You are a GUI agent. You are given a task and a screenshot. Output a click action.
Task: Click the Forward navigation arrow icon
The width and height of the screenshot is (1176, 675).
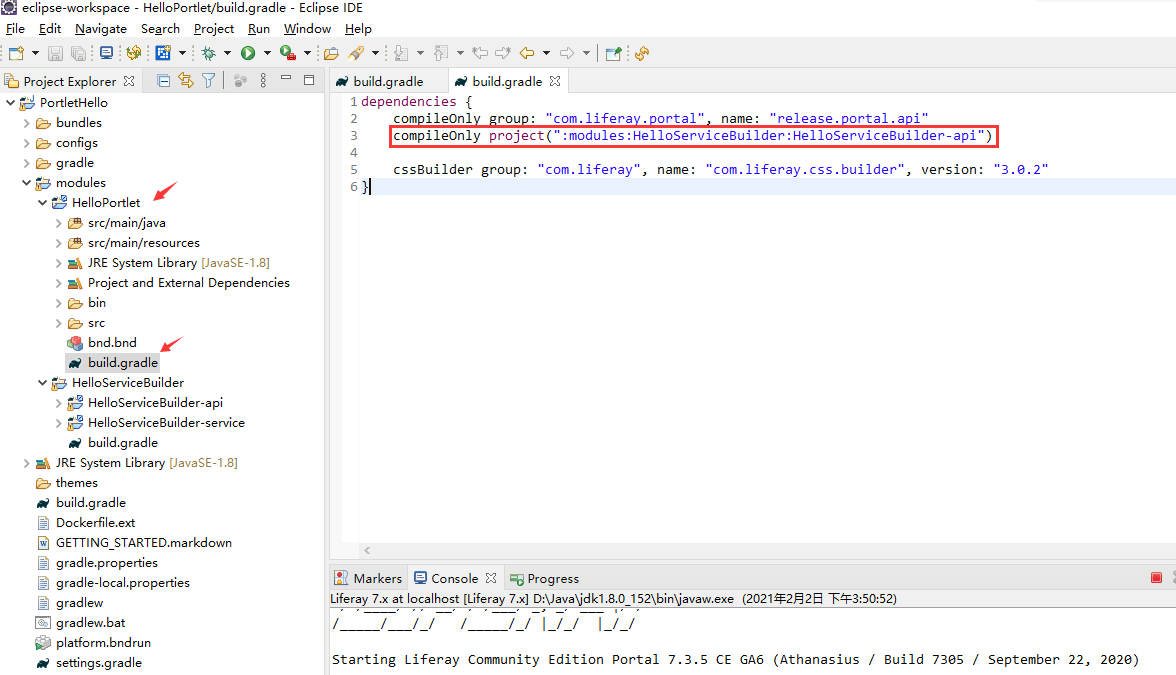[567, 53]
